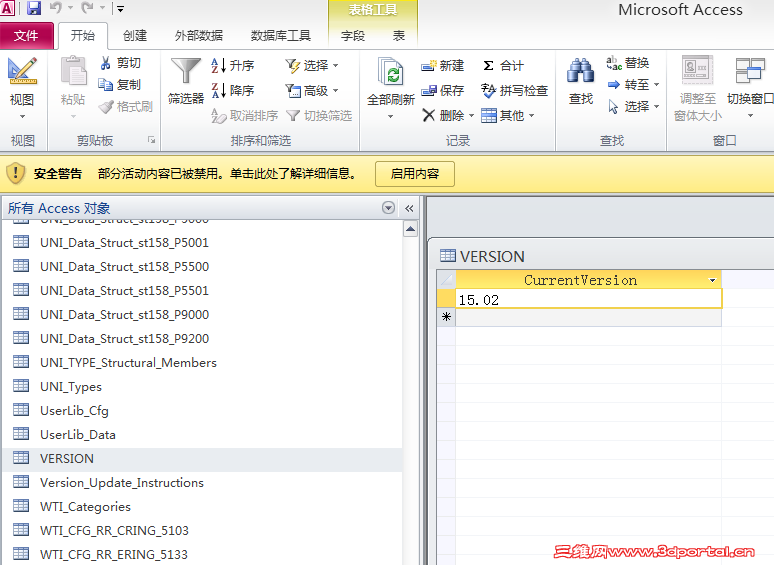The image size is (774, 565).
Task: Click 取消排序 remove sort icon
Action: [218, 115]
